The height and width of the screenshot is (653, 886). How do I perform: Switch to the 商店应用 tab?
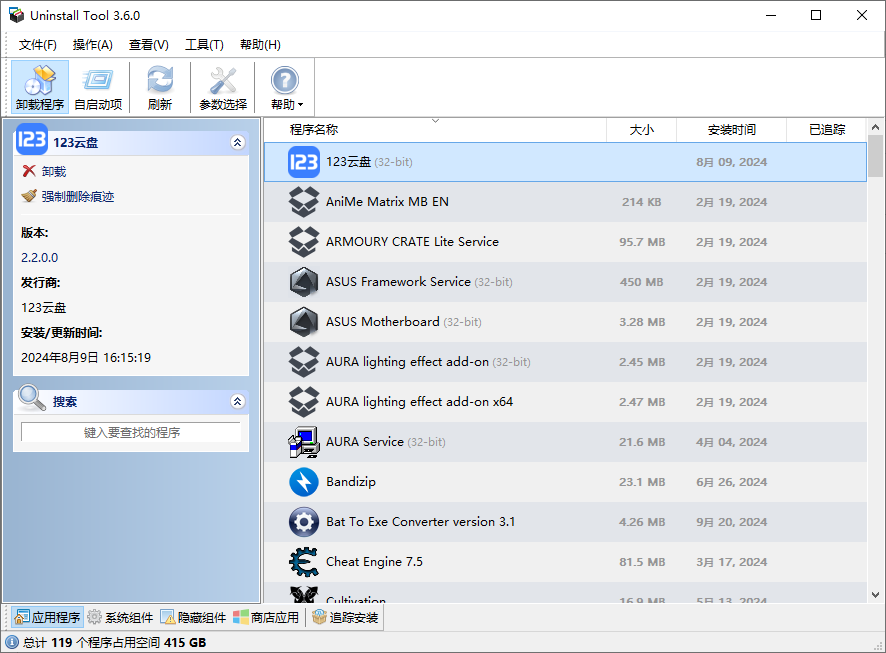coord(266,618)
